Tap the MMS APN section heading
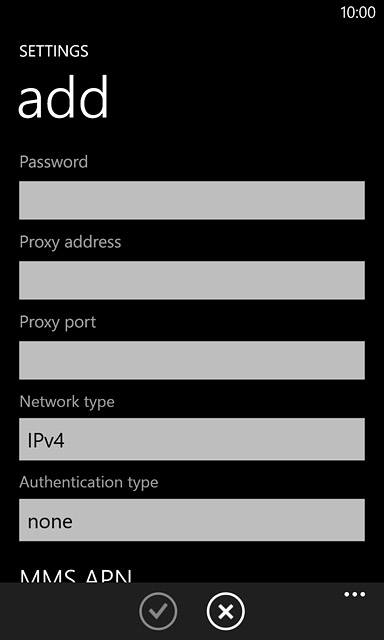 click(x=76, y=576)
